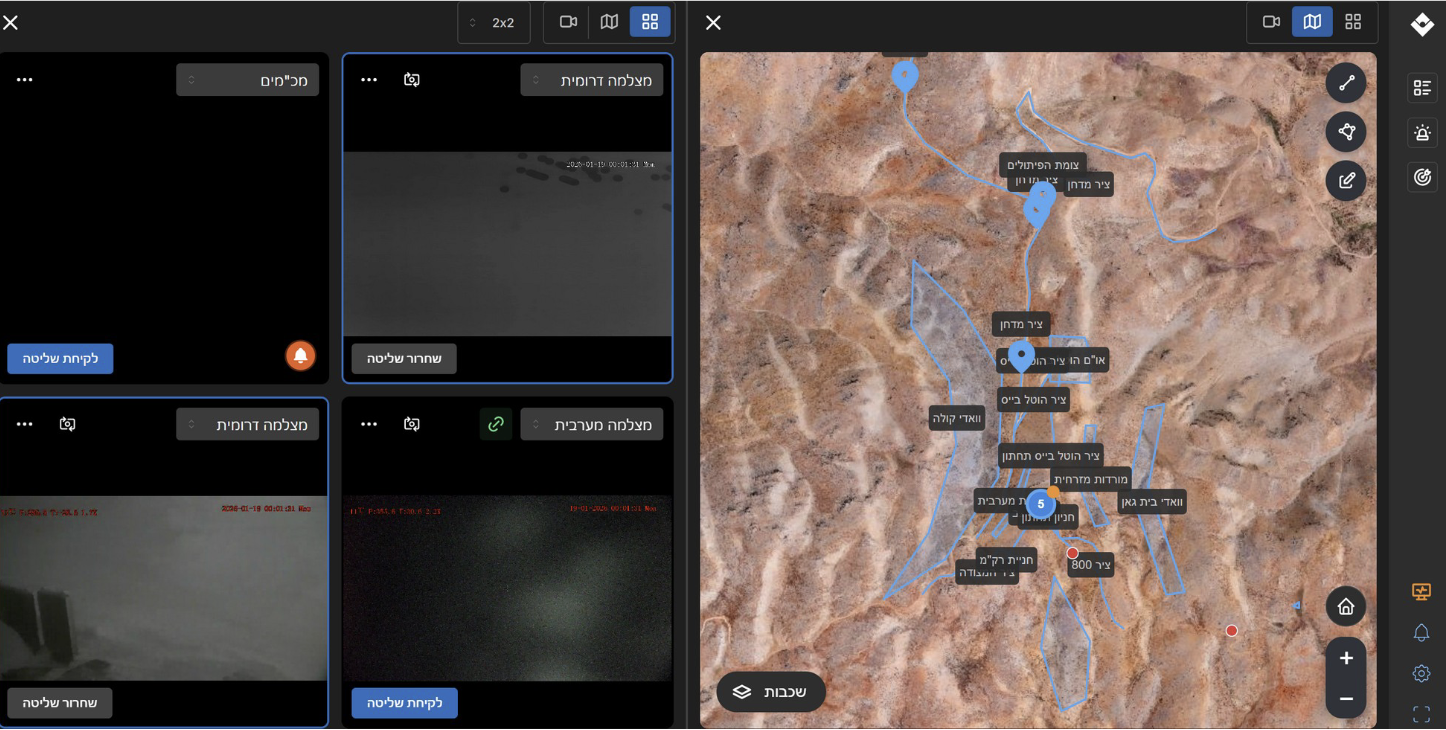
Task: Open the source selector dropdown on the מכ"מים tile
Action: coord(247,79)
